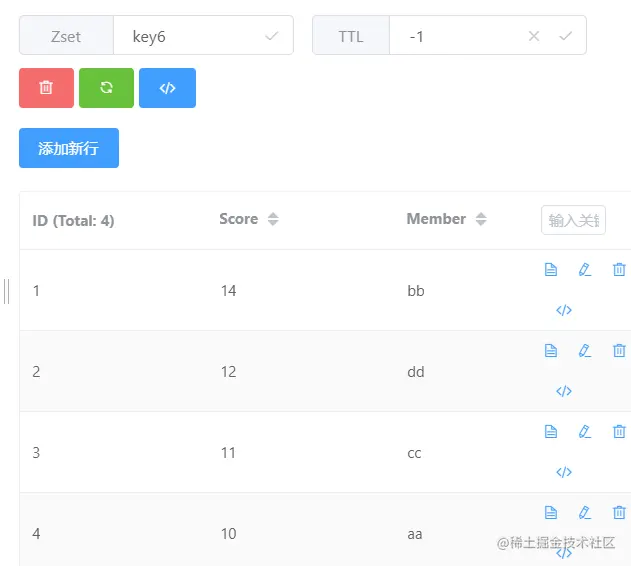Confirm TTL value checkmark

click(x=565, y=36)
